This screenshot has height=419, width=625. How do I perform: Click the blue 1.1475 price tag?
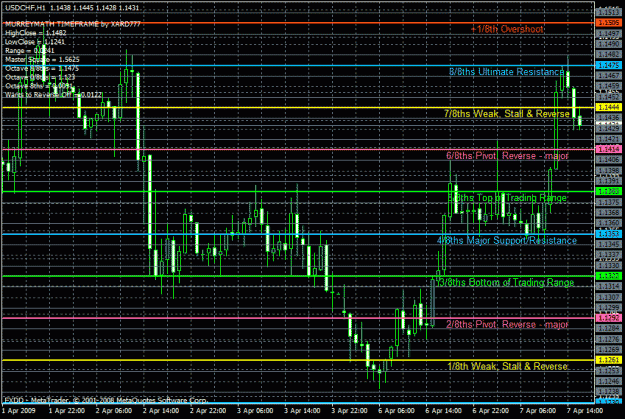tap(609, 65)
